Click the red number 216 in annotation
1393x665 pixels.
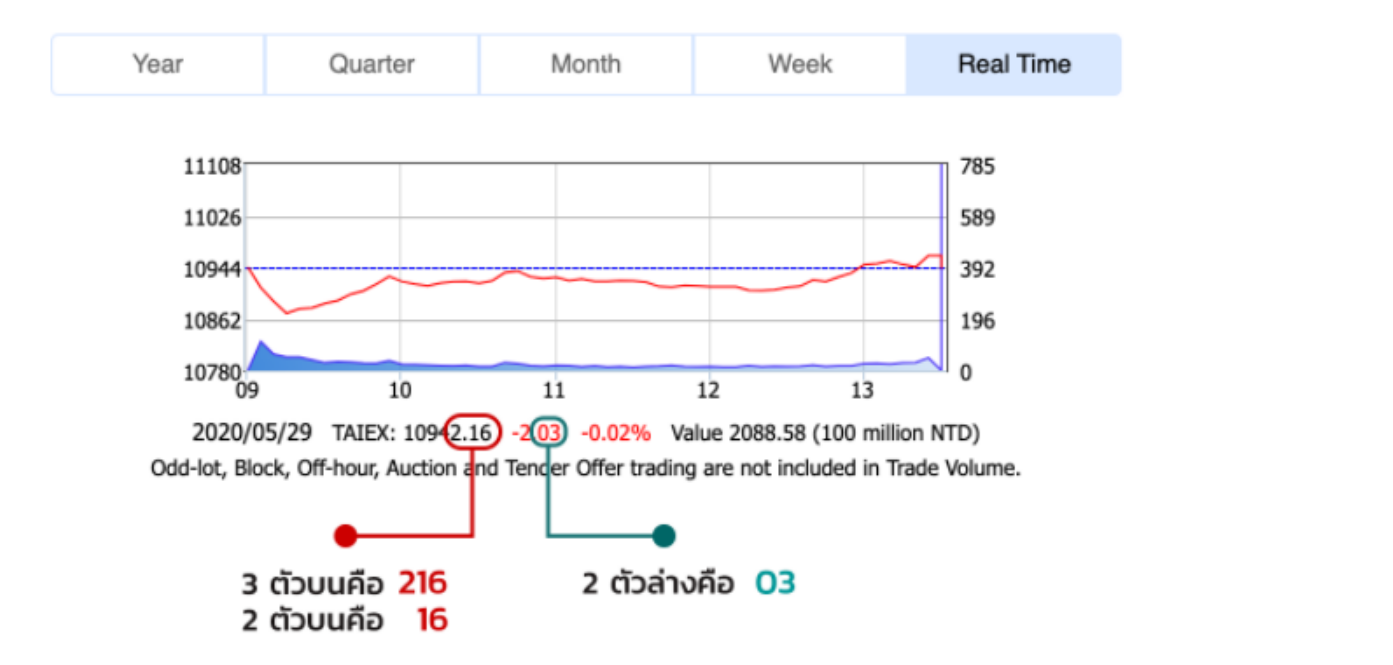(422, 583)
